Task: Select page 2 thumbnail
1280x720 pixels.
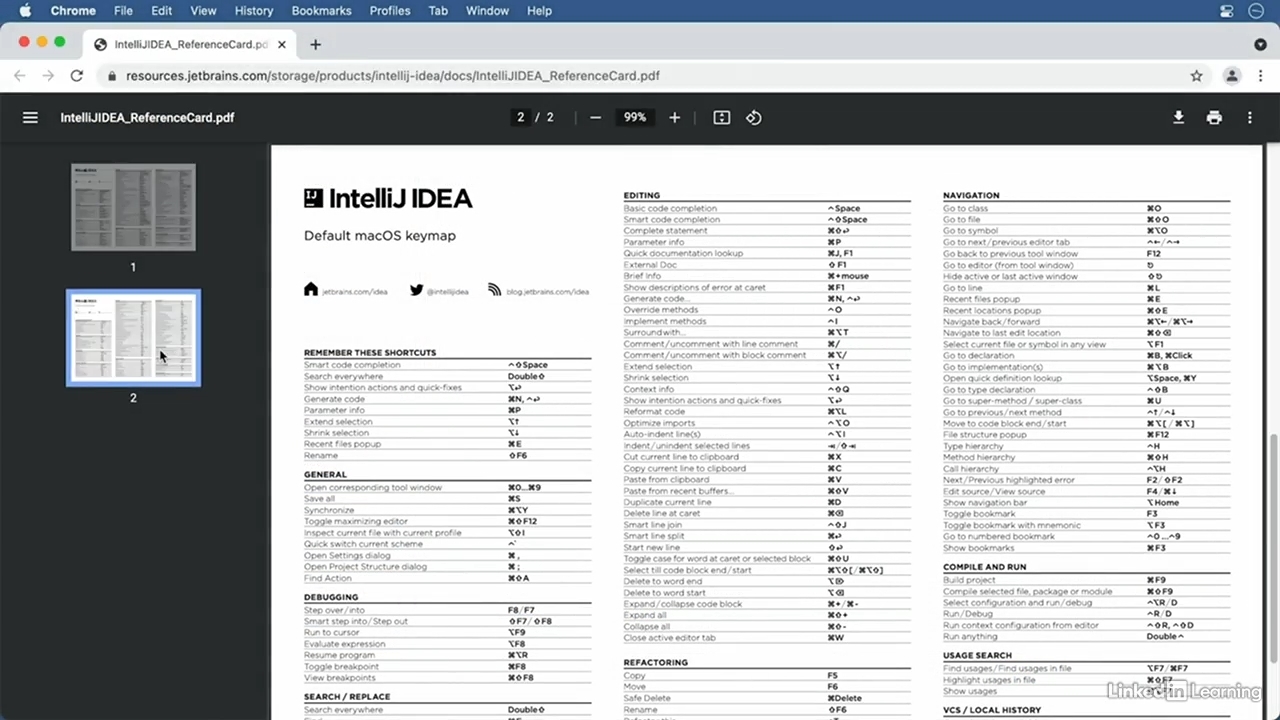Action: pyautogui.click(x=133, y=337)
